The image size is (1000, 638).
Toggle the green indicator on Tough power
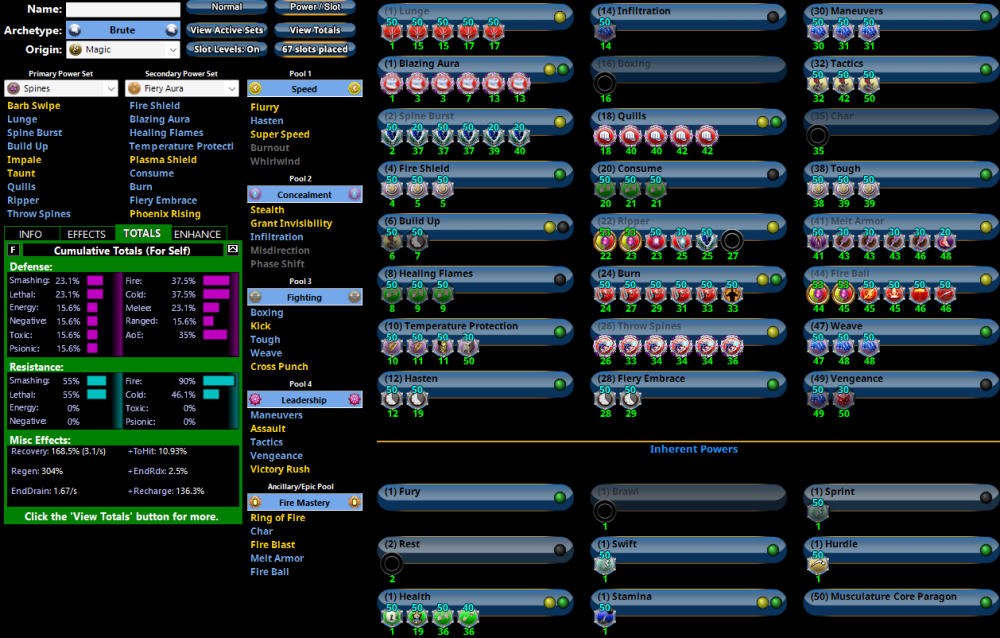click(x=987, y=173)
